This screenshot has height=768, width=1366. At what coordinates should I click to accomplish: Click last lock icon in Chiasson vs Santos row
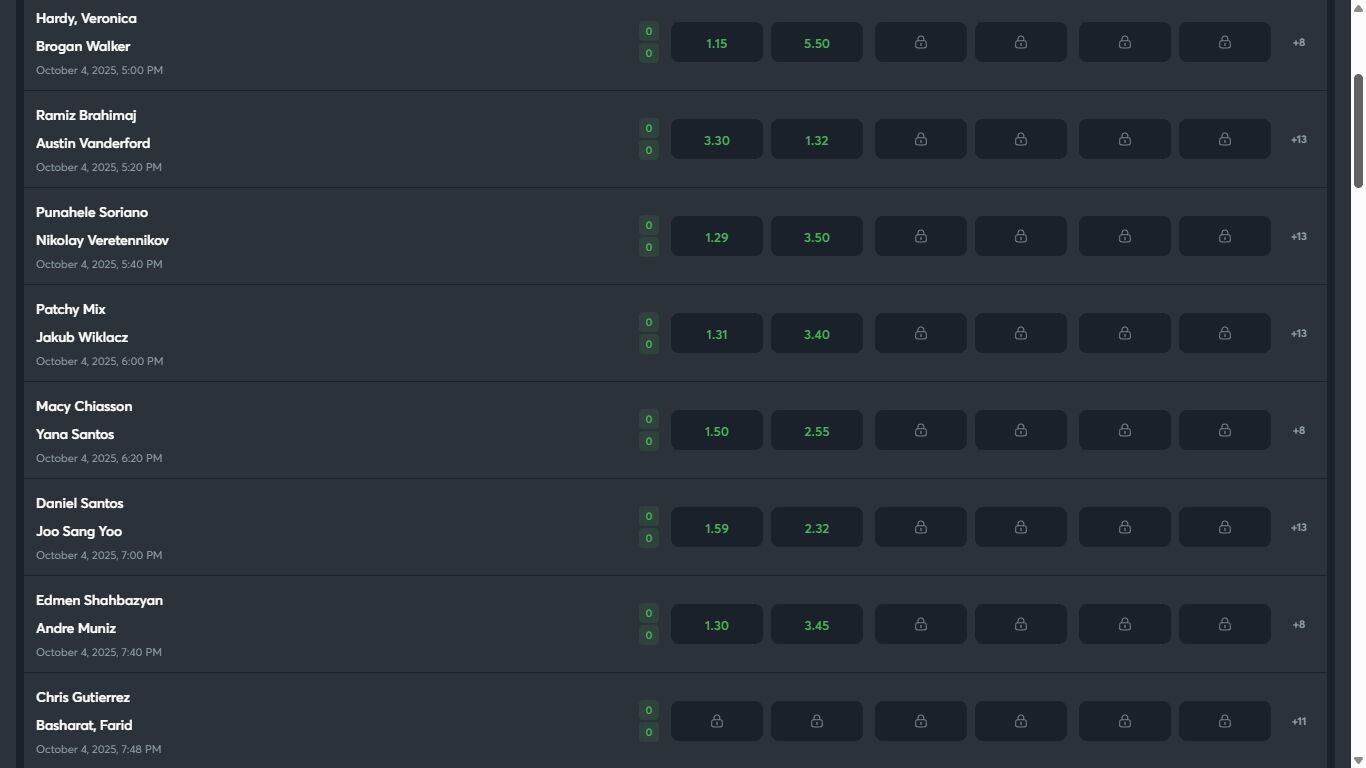pos(1224,431)
